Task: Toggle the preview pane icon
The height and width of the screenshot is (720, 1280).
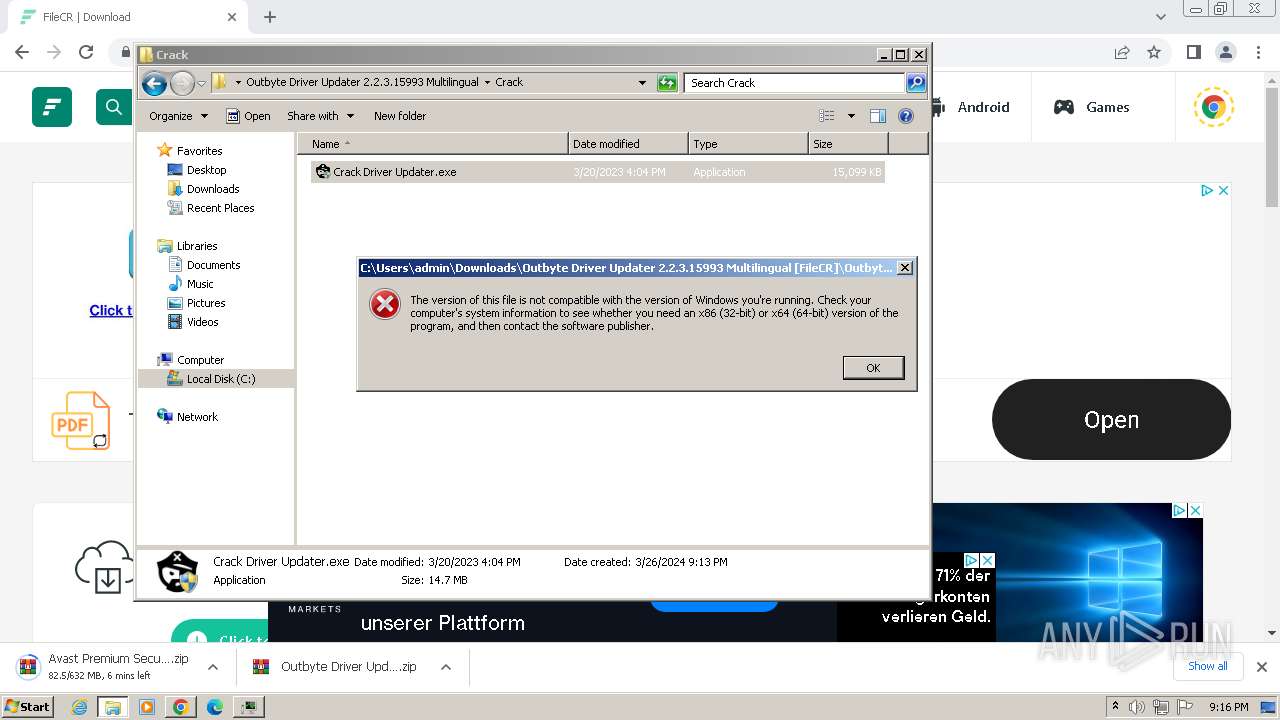Action: (878, 116)
